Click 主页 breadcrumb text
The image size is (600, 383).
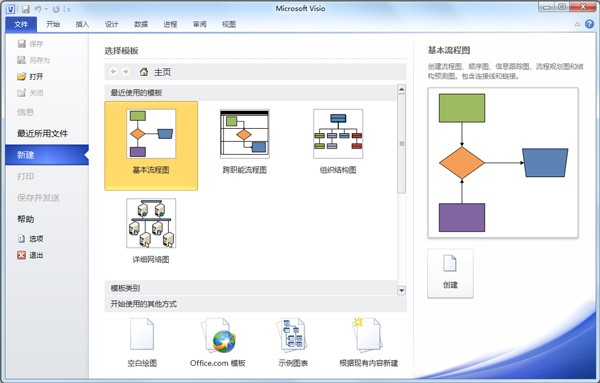point(162,72)
